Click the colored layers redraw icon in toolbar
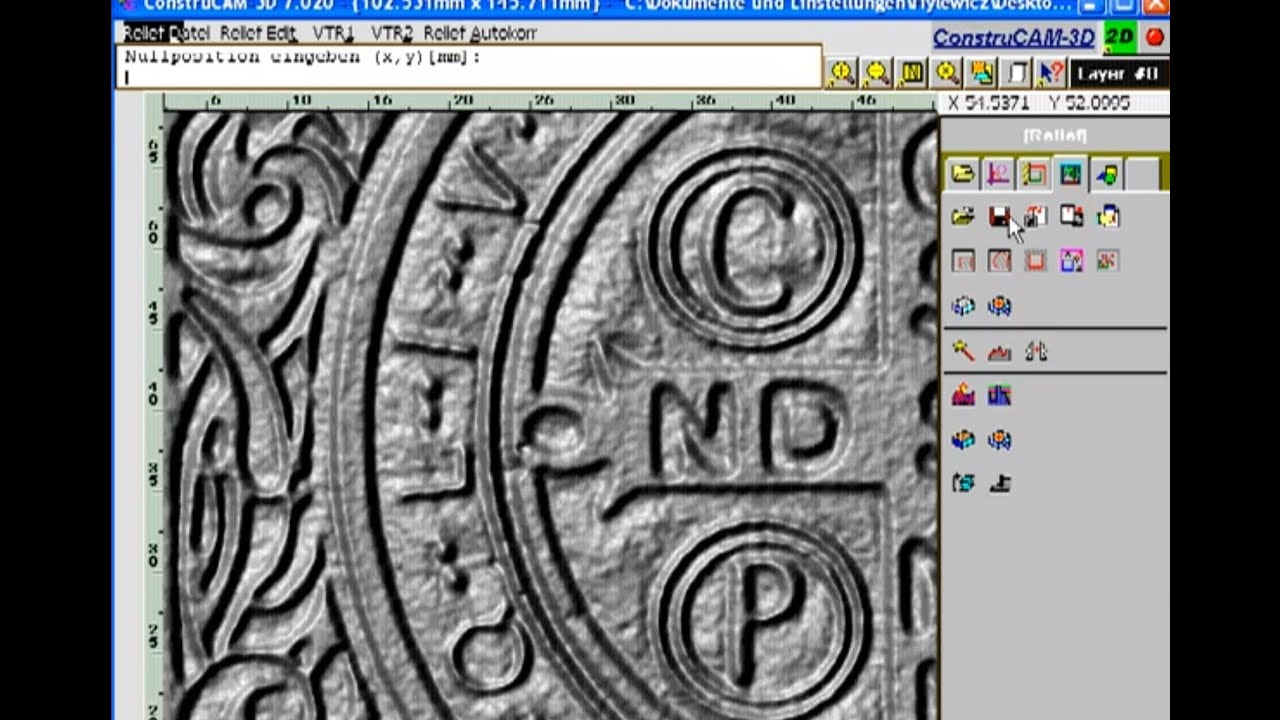 click(982, 73)
